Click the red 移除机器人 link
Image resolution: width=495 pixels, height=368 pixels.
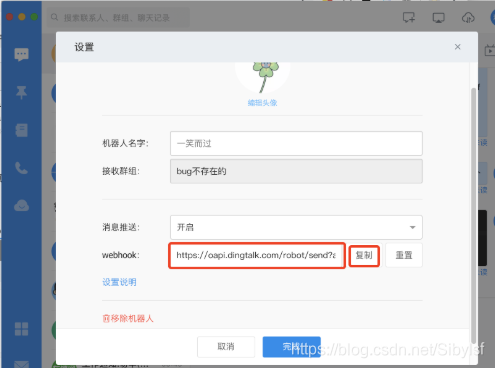128,318
